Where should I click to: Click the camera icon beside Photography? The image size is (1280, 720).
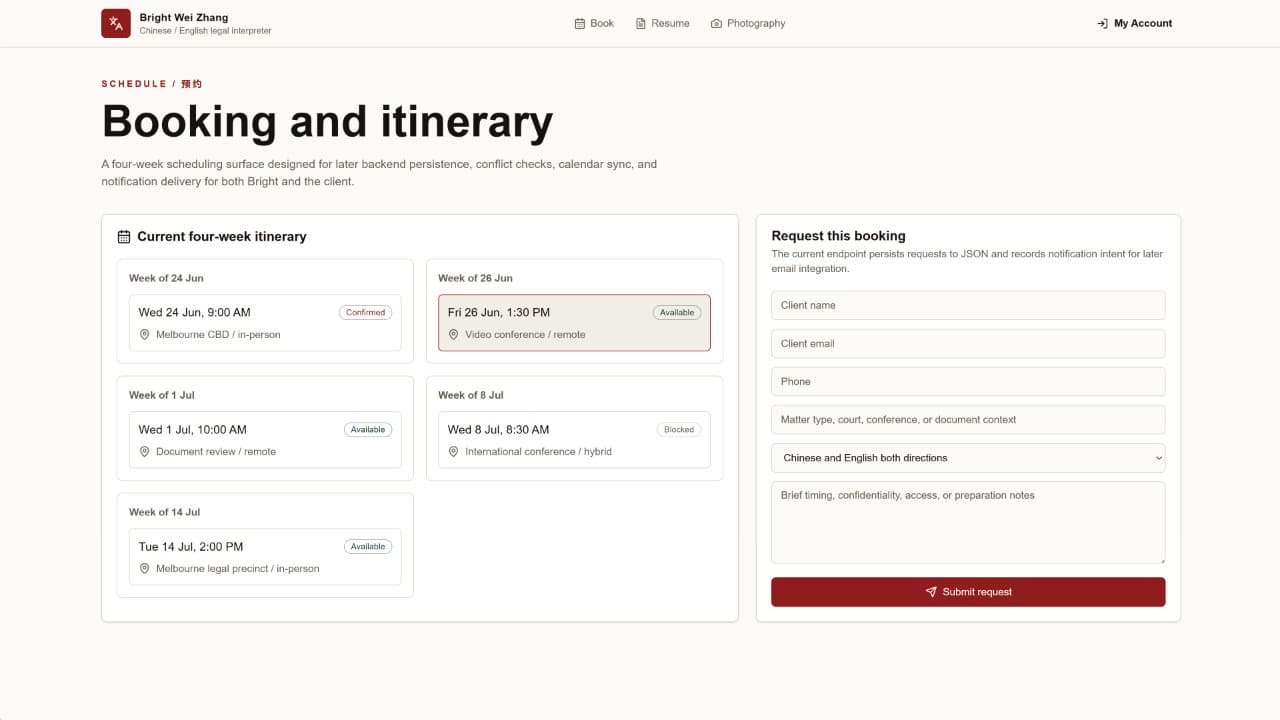[716, 23]
